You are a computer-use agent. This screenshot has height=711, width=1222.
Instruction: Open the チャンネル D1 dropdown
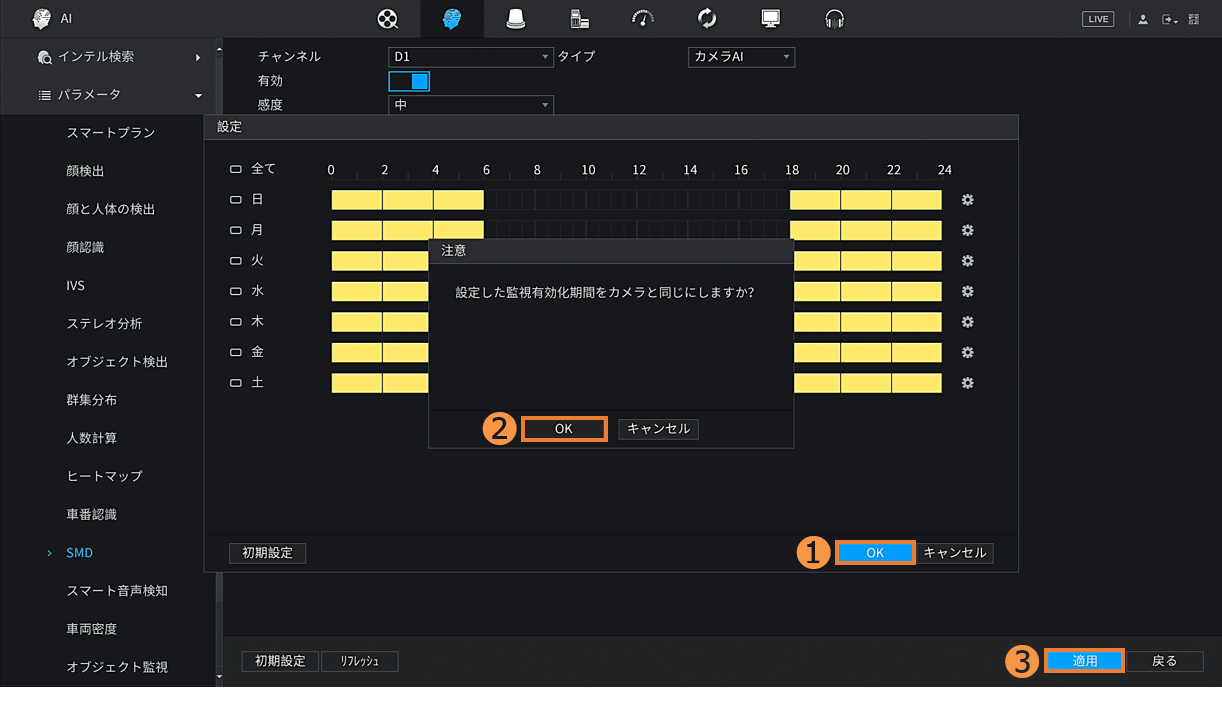coord(470,57)
